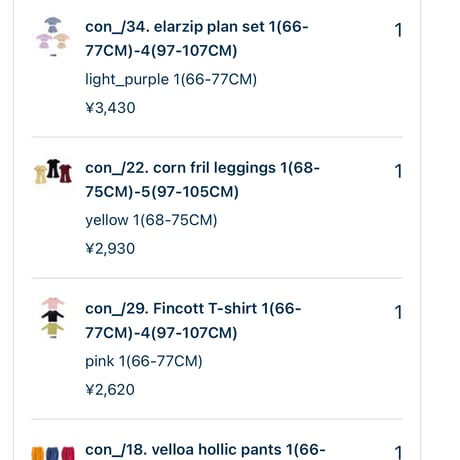Select the yellow 1(68-75CM) variant text
460x460 pixels.
click(x=151, y=220)
